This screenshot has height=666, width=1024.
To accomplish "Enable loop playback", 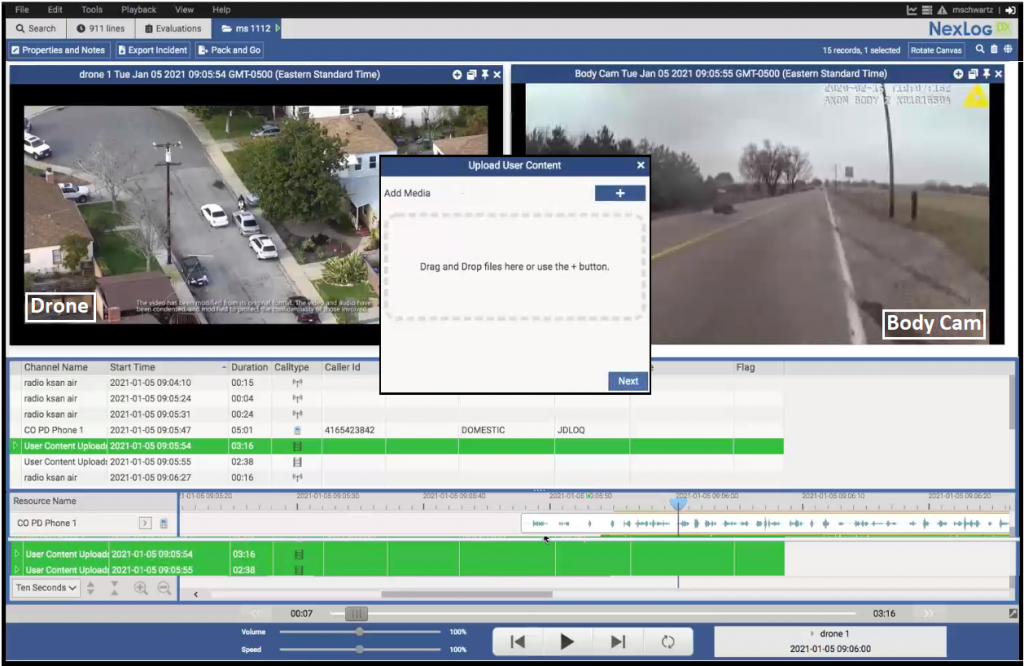I will click(667, 641).
